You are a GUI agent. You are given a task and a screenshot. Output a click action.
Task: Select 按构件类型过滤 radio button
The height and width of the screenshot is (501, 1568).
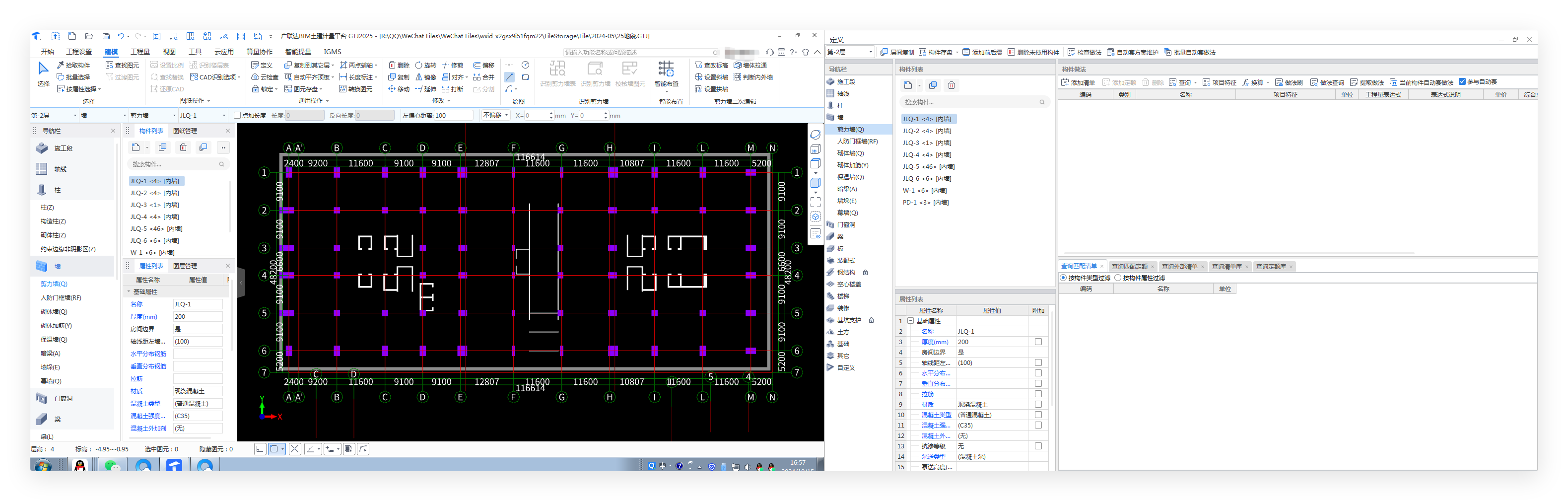coord(1063,278)
